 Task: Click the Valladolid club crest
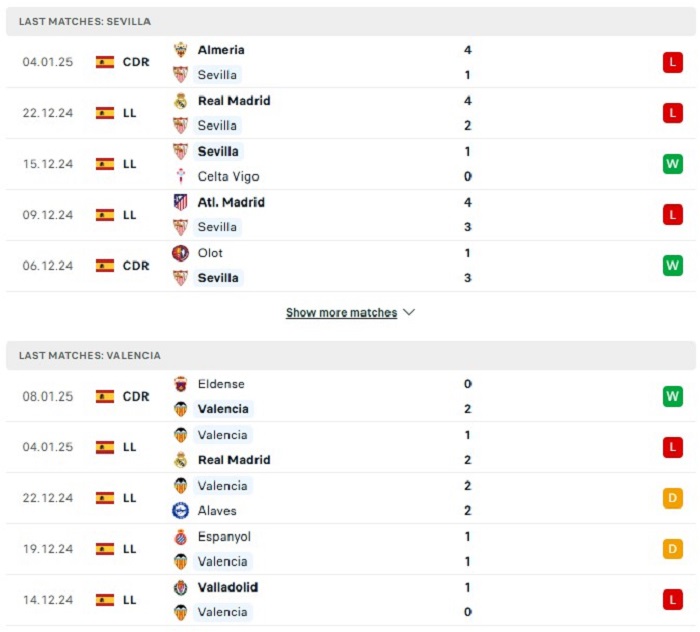180,588
